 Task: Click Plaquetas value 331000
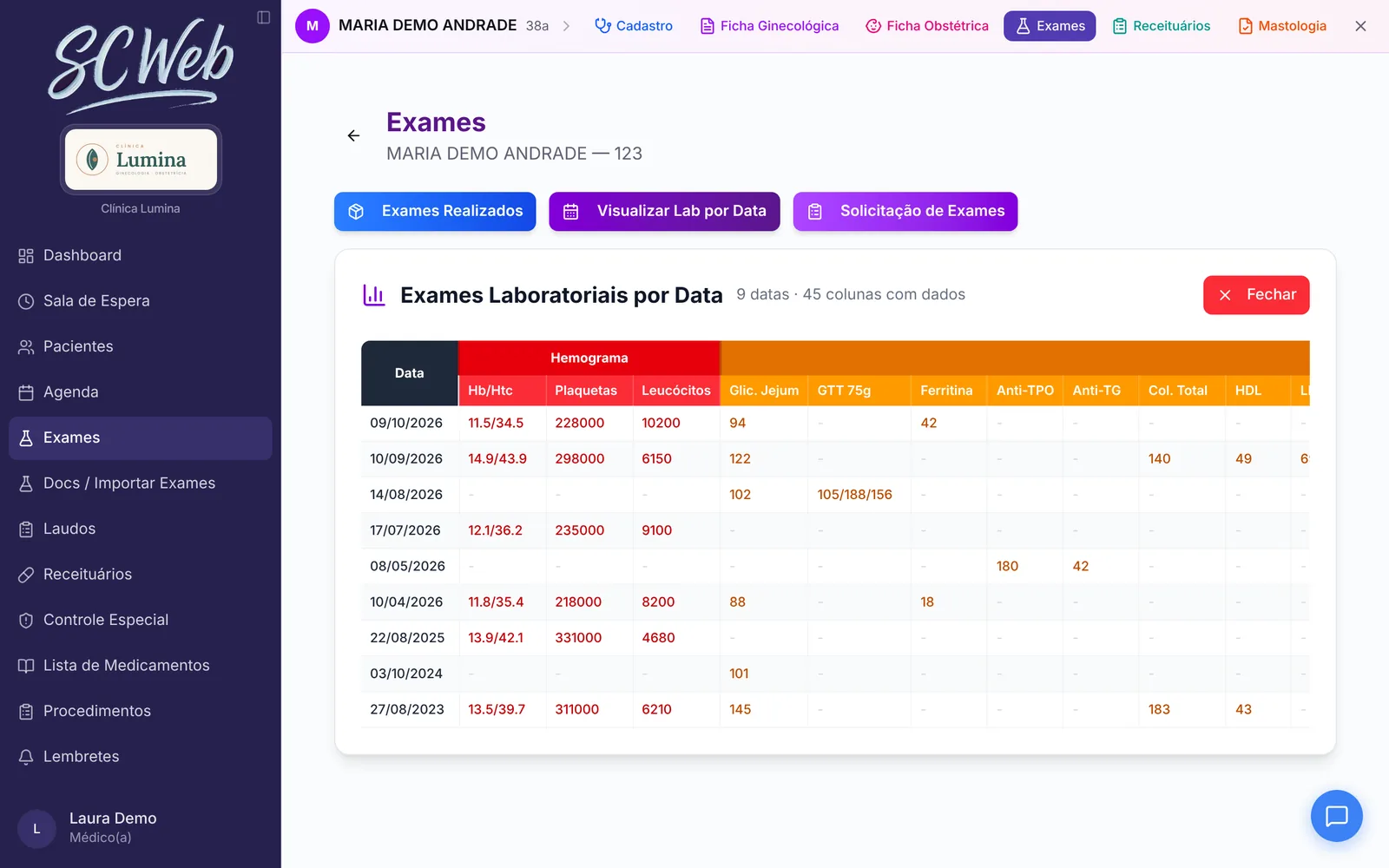tap(578, 638)
